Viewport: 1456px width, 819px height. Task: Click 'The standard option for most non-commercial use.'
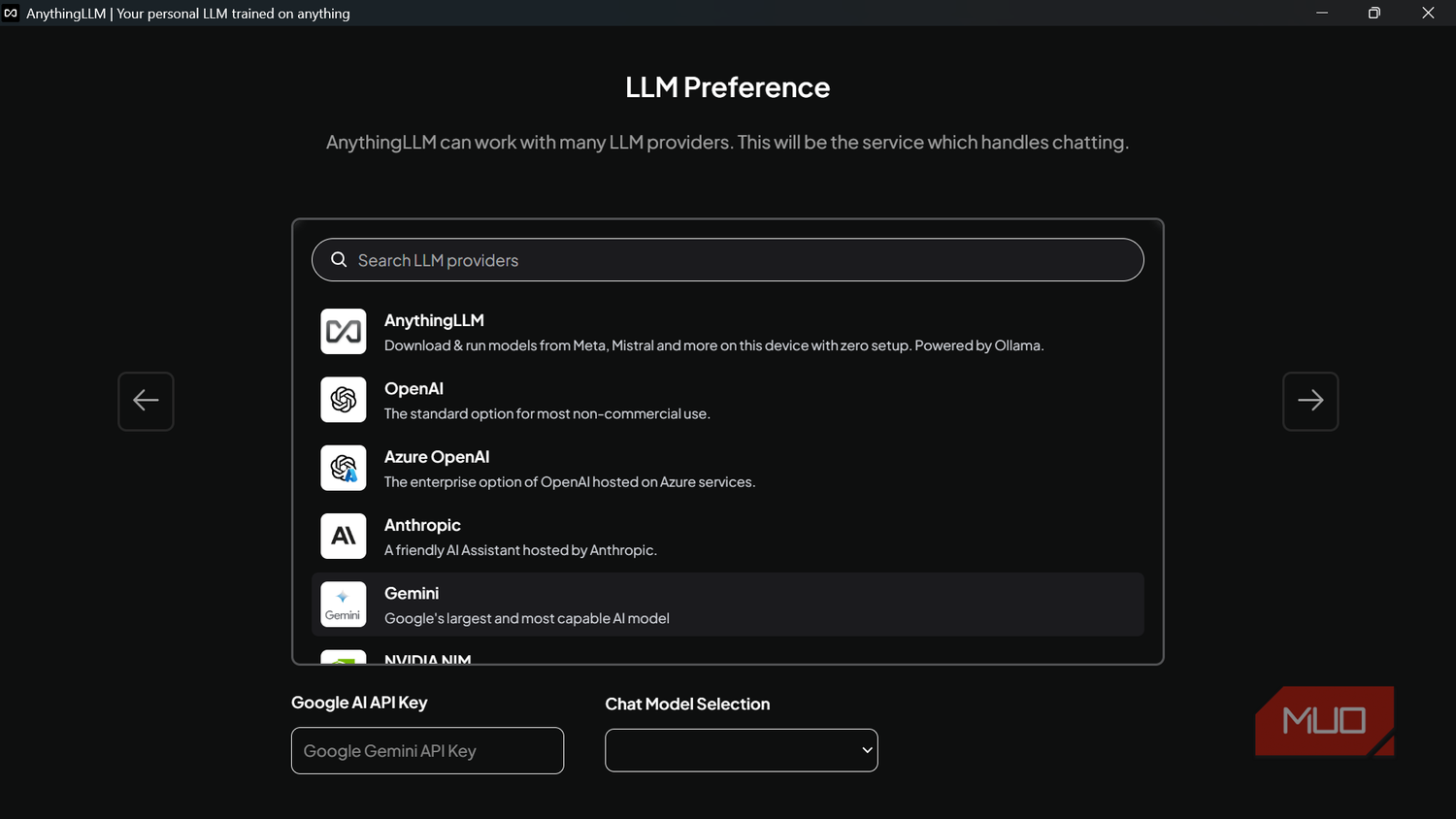coord(547,413)
